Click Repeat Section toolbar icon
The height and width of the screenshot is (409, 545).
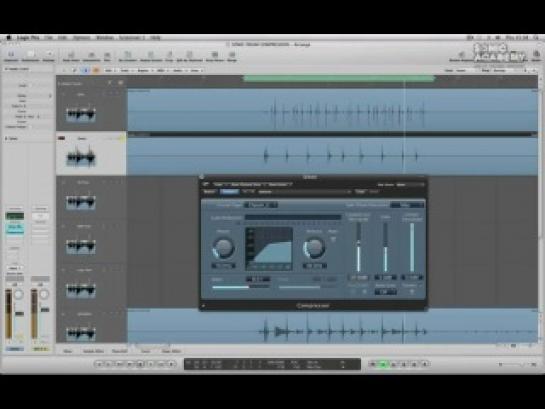[151, 56]
